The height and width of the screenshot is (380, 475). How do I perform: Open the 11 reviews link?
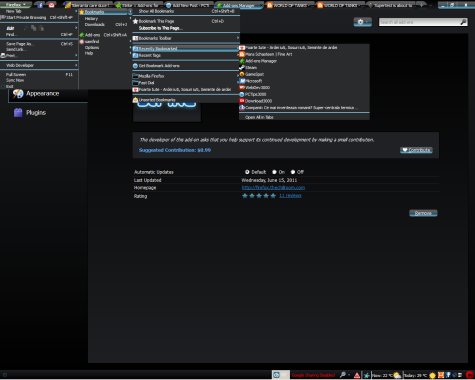pos(290,196)
